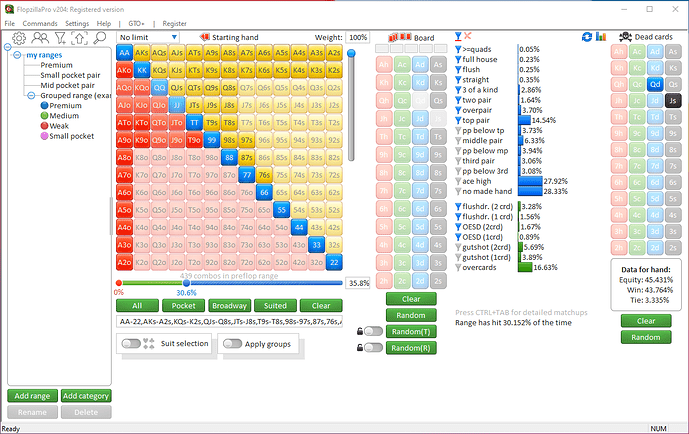Click the blue range slider handle at 30.6%
The width and height of the screenshot is (689, 434).
[186, 283]
